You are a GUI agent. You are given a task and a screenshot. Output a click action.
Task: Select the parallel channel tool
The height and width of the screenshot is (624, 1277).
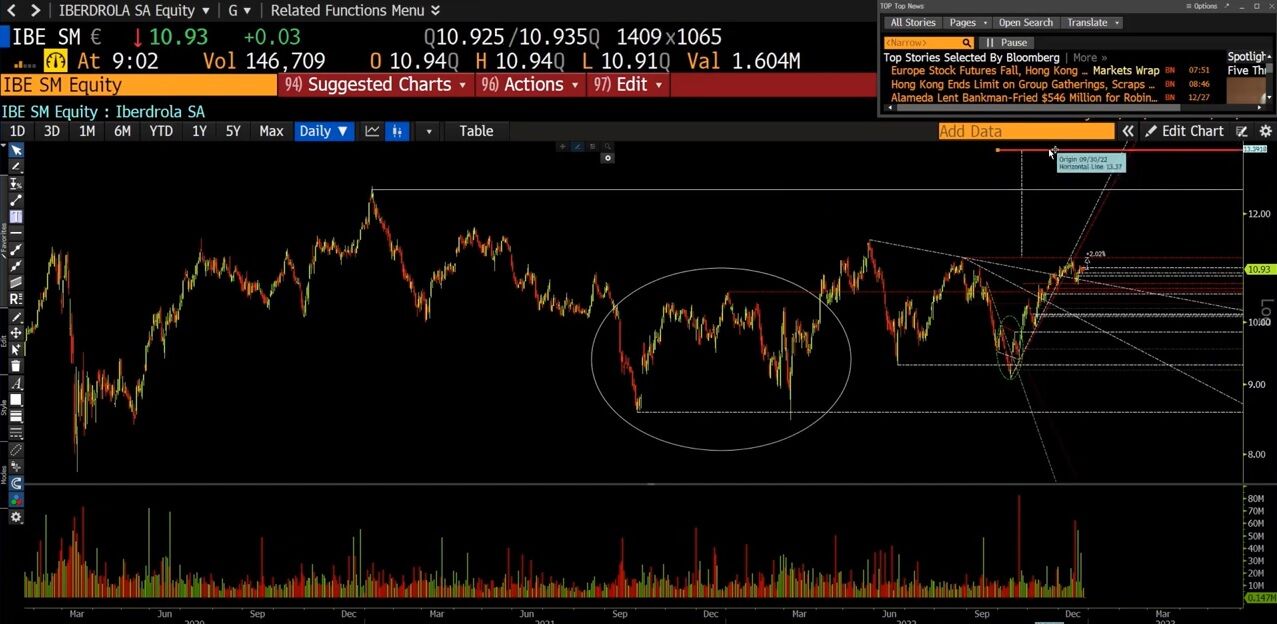click(16, 284)
